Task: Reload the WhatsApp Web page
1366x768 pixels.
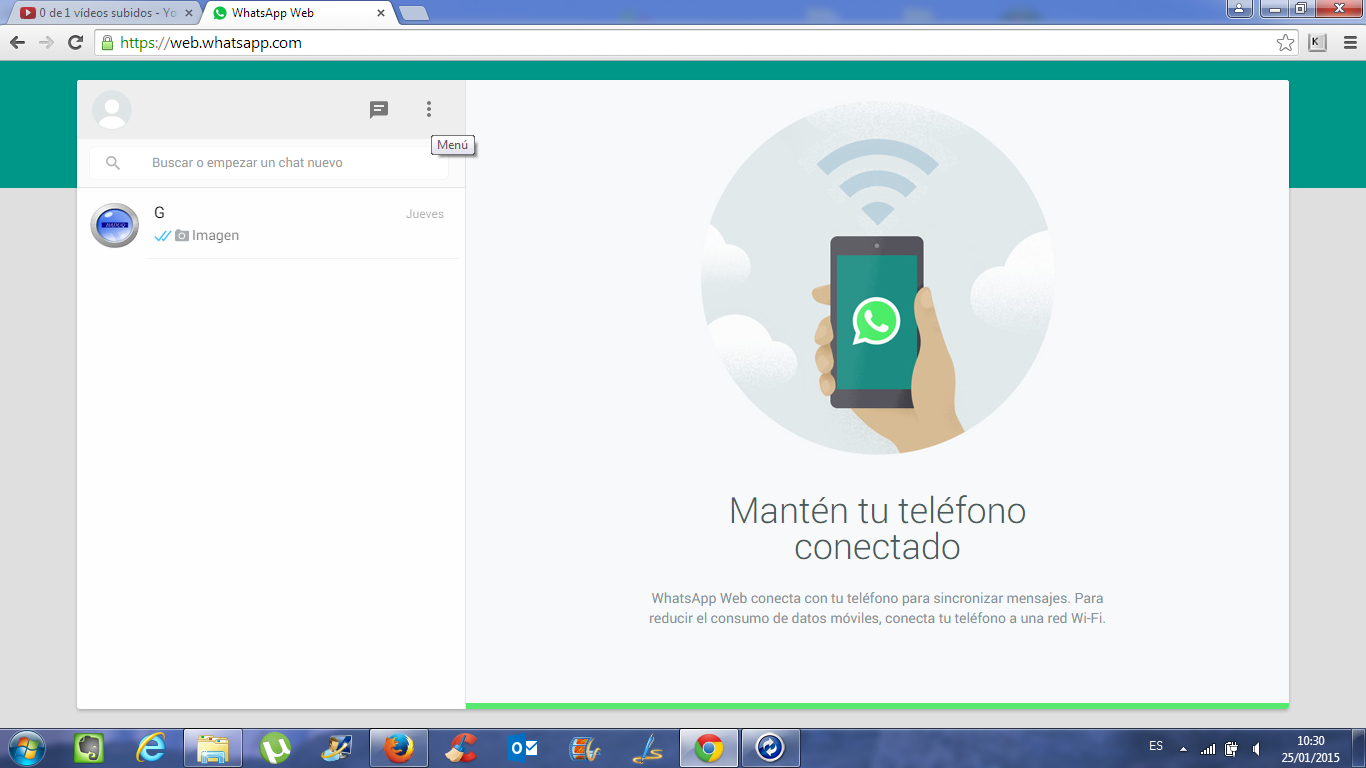Action: 75,42
